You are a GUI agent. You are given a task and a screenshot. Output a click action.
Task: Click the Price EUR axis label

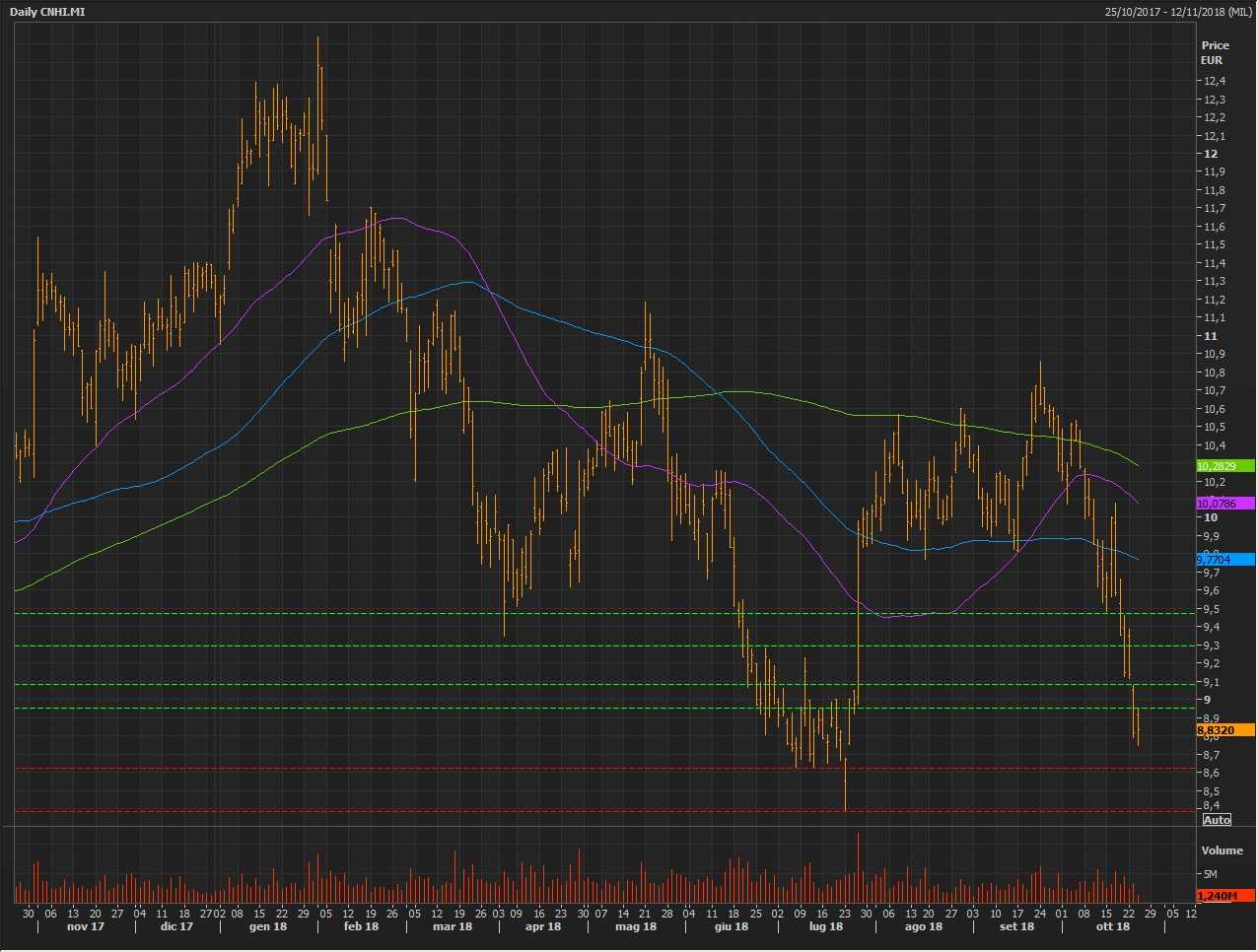pyautogui.click(x=1214, y=52)
